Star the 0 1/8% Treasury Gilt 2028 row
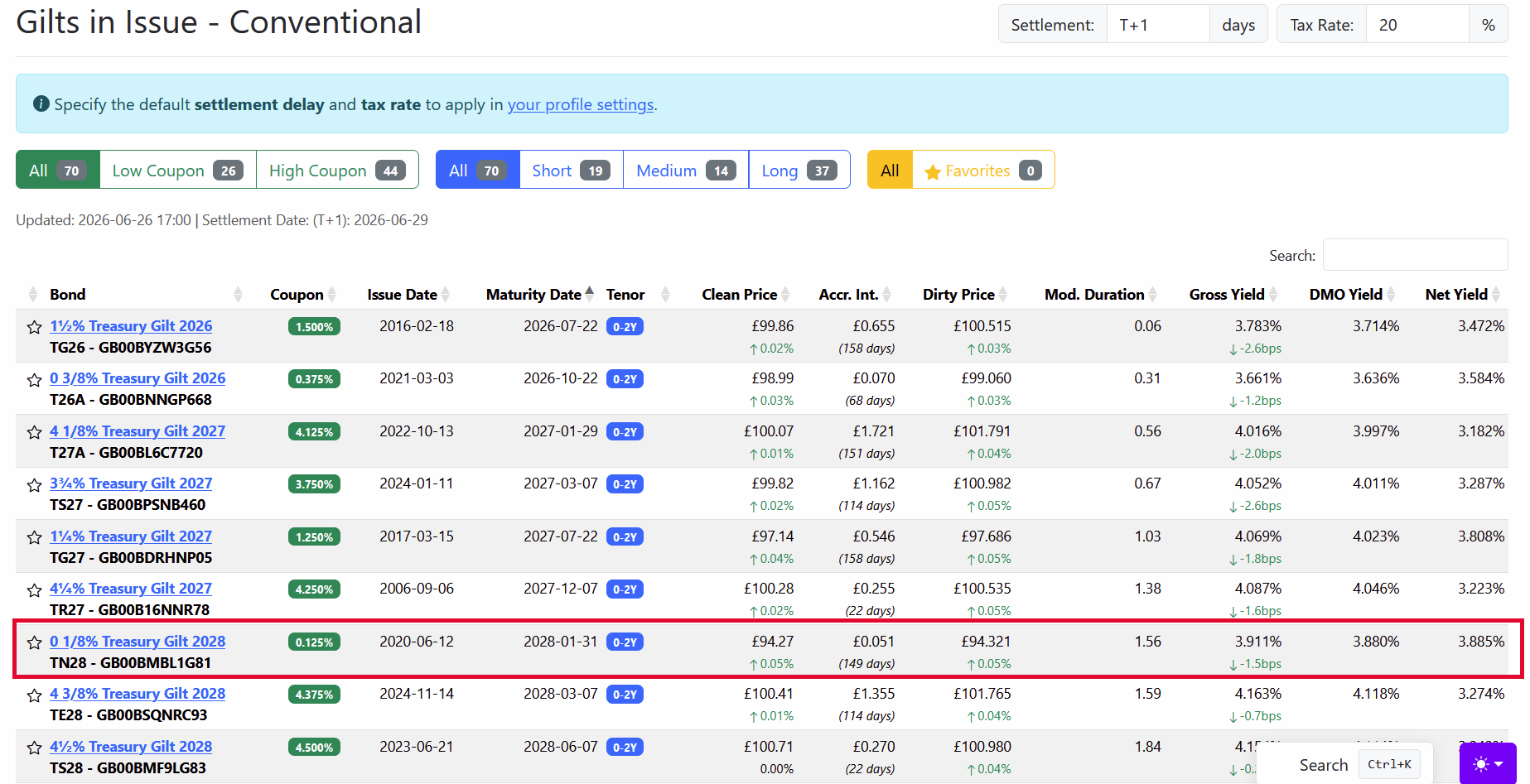The image size is (1530, 784). pos(34,642)
